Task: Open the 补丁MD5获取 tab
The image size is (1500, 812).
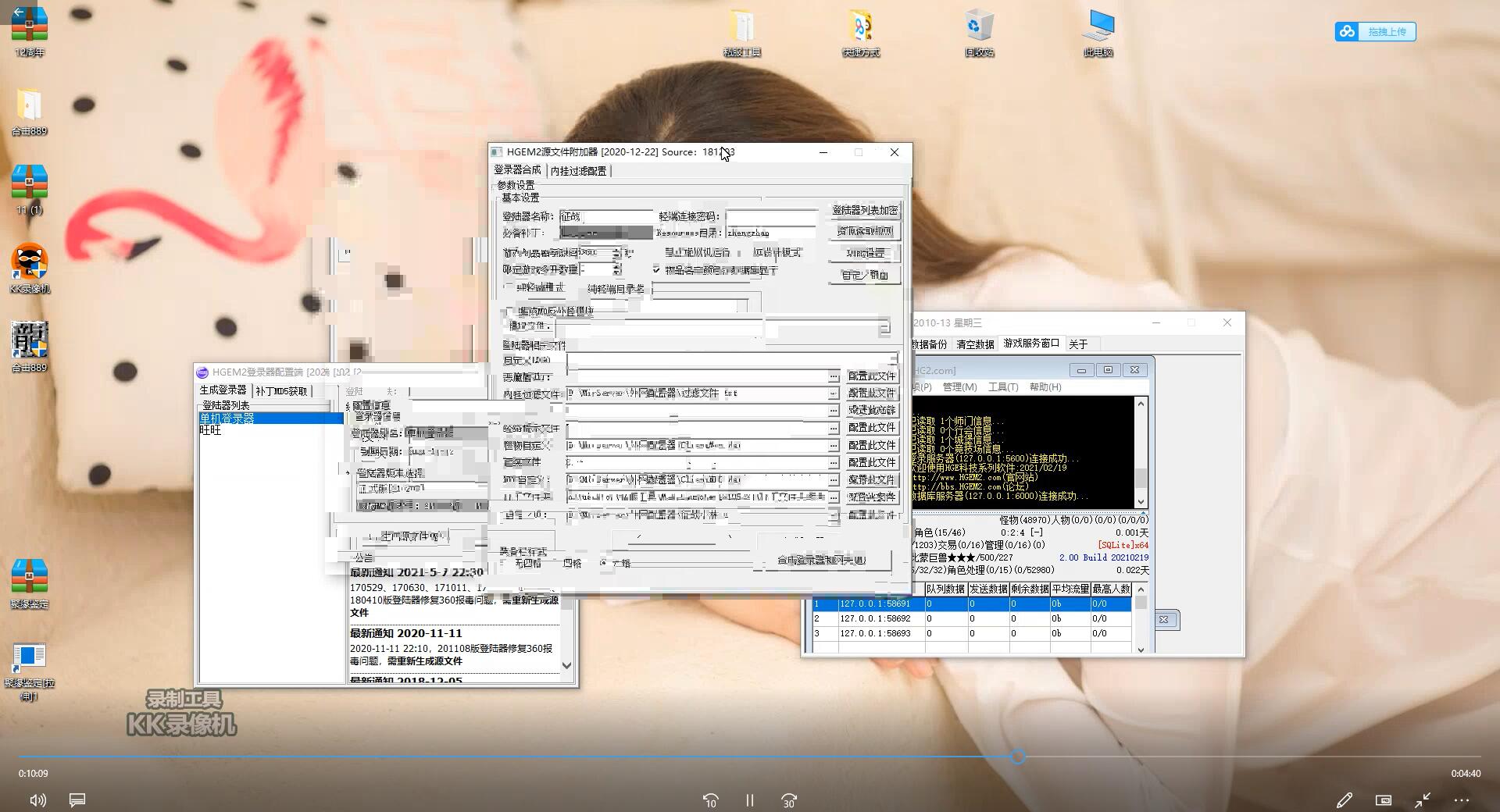Action: (x=281, y=391)
